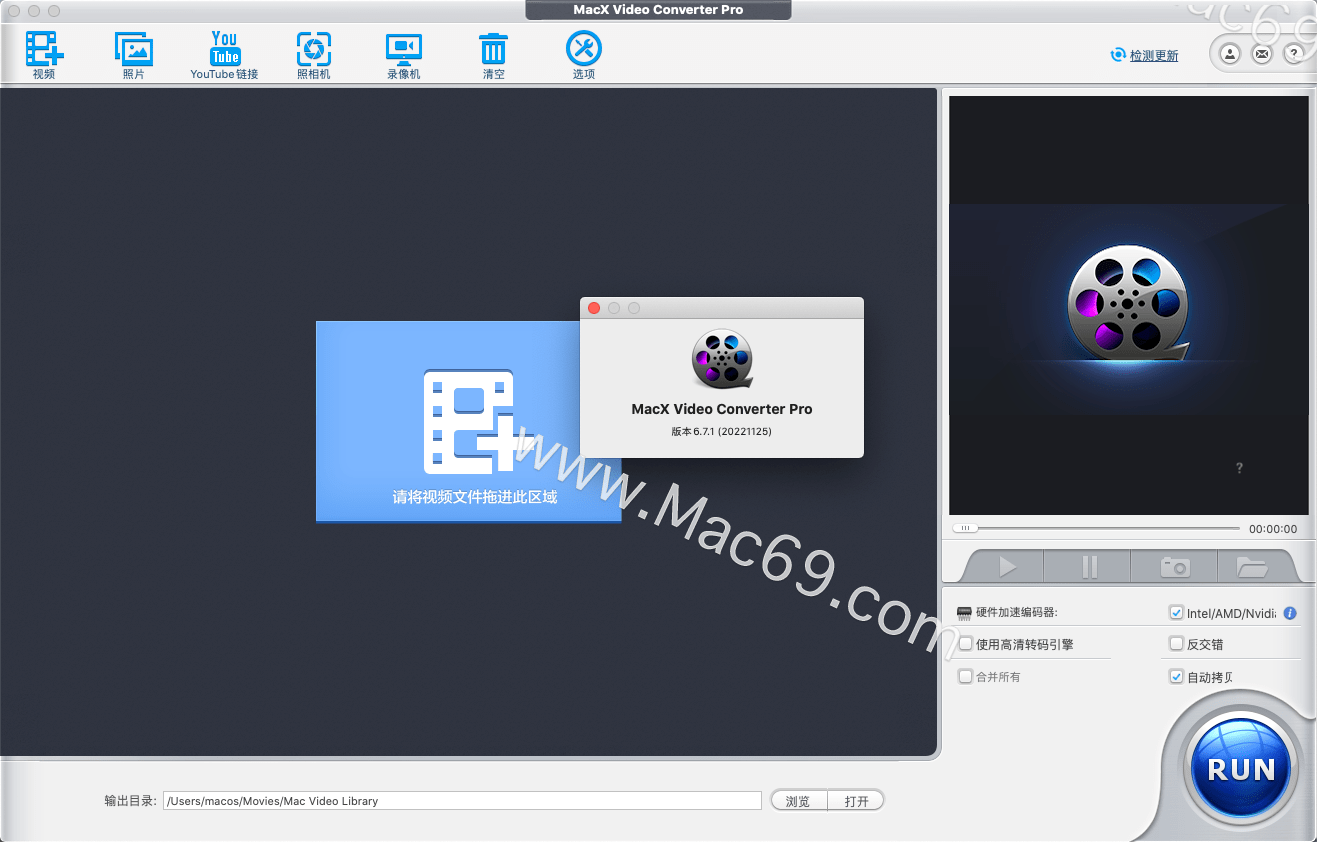The image size is (1317, 842).
Task: Click the email envelope icon at top right
Action: pos(1261,54)
